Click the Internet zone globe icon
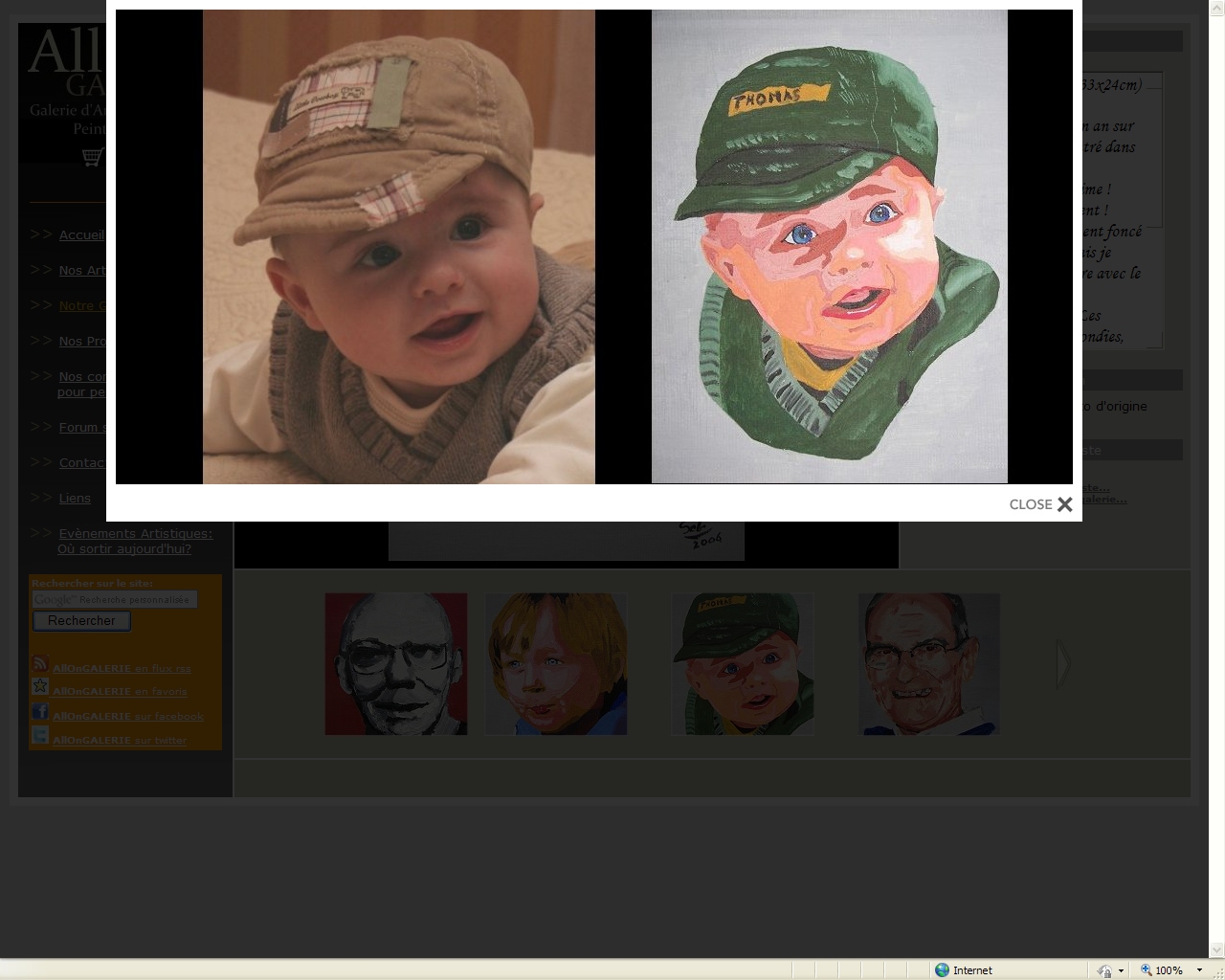 click(943, 969)
